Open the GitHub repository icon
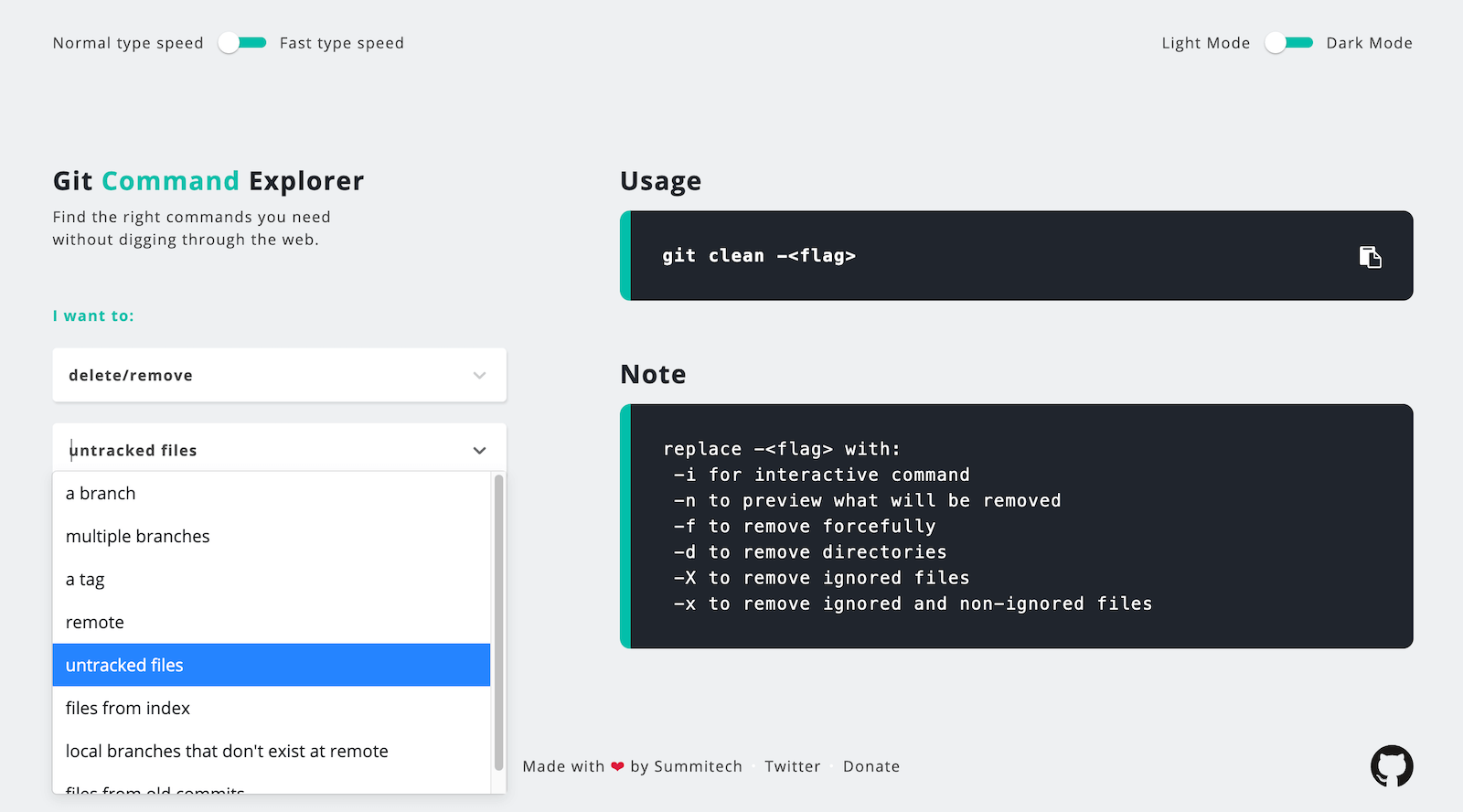Viewport: 1463px width, 812px height. coord(1392,766)
